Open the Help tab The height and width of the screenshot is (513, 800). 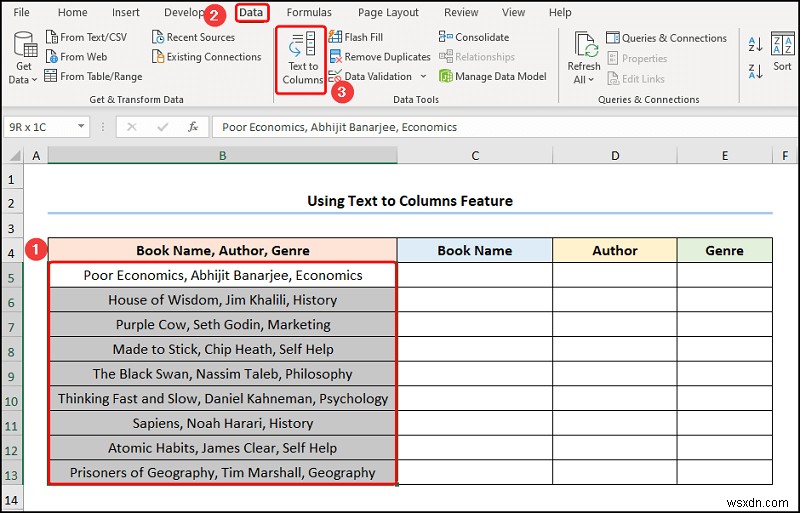pos(560,12)
